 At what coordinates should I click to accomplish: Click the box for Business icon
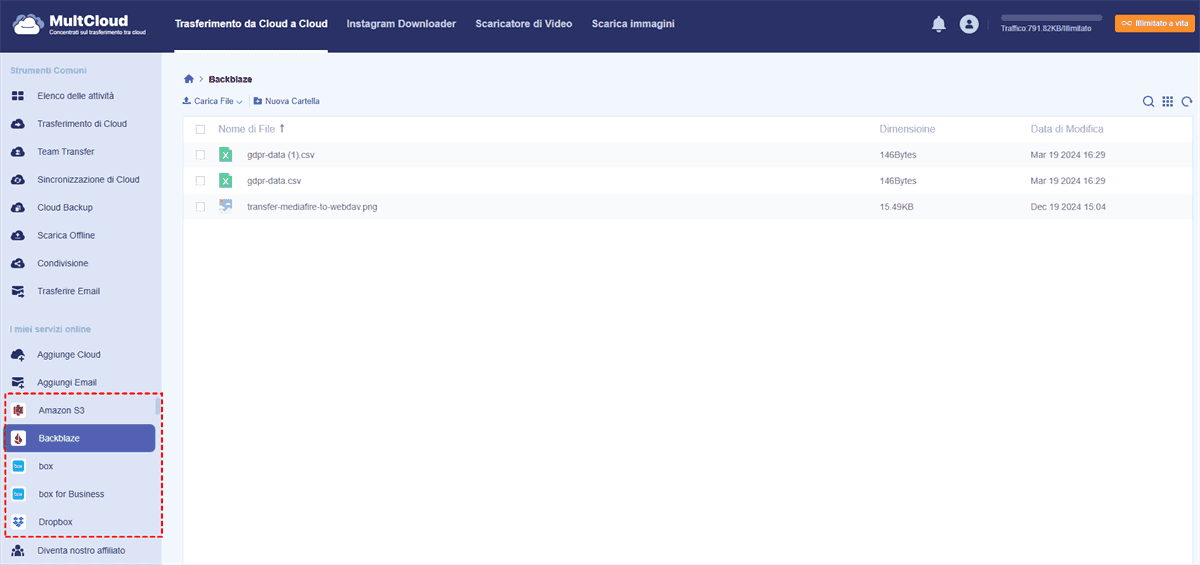pos(18,494)
